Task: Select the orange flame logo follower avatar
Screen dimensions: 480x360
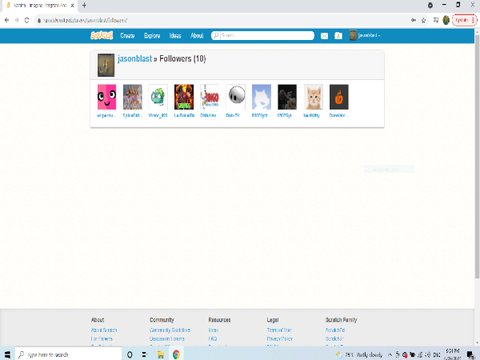Action: [339, 97]
